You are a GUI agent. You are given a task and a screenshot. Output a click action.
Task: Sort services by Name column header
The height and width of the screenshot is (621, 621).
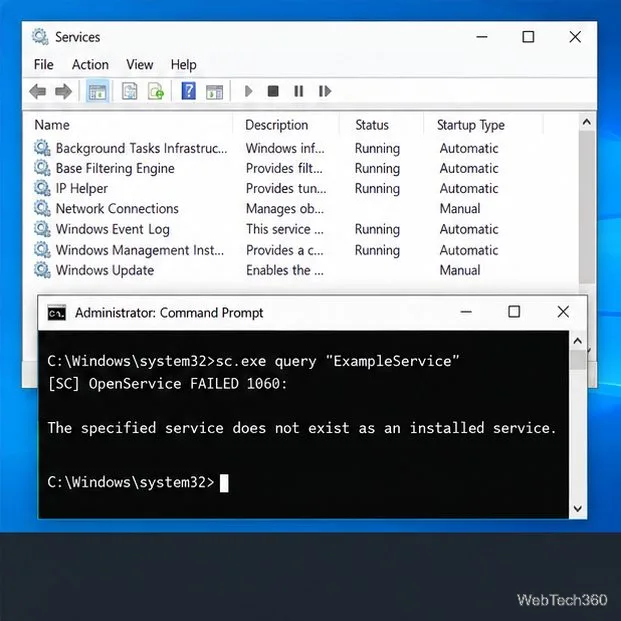tap(52, 125)
